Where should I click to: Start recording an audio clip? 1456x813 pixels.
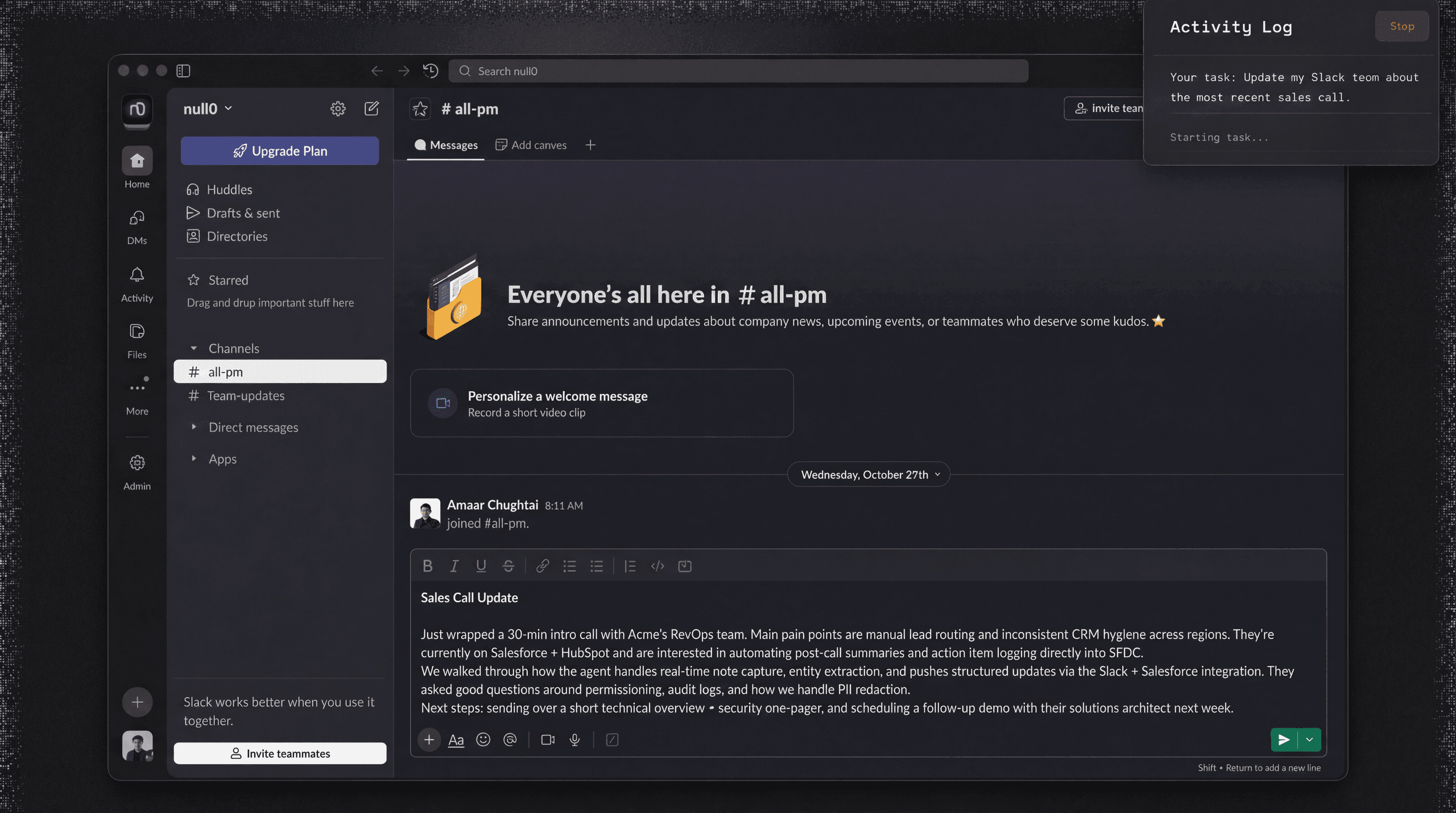click(x=574, y=740)
